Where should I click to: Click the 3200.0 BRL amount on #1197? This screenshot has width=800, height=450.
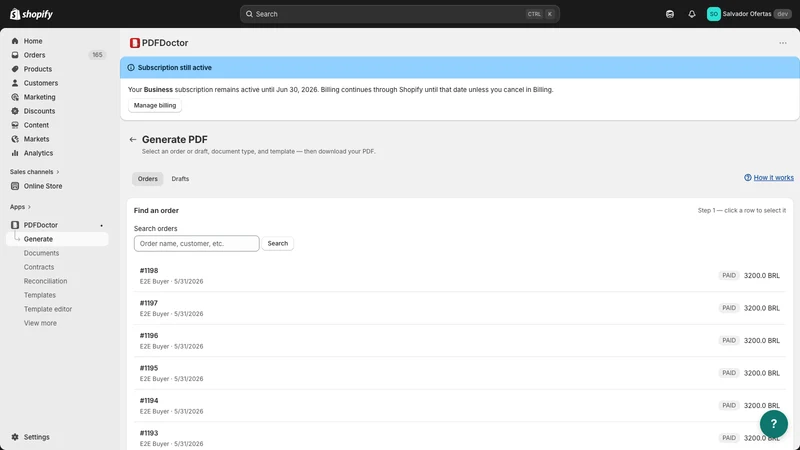(x=762, y=308)
